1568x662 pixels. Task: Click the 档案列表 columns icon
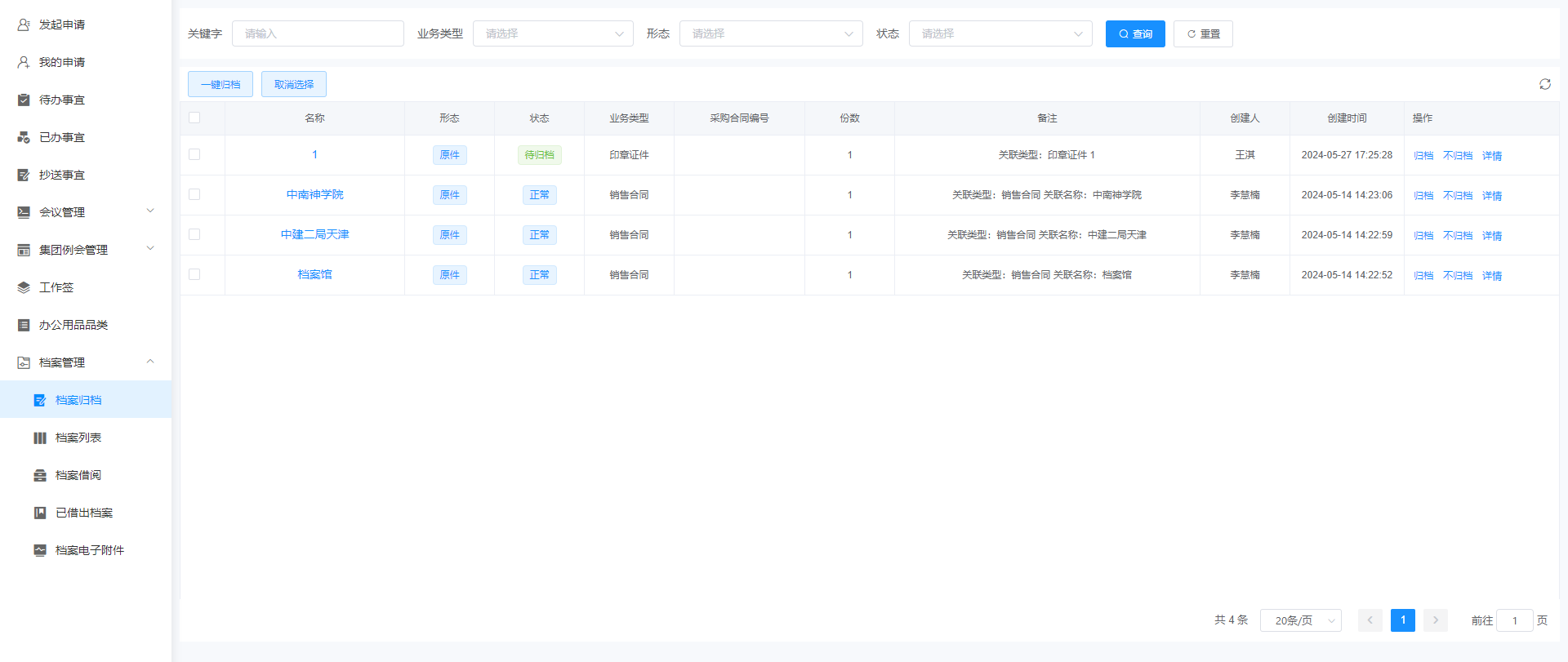click(x=40, y=438)
